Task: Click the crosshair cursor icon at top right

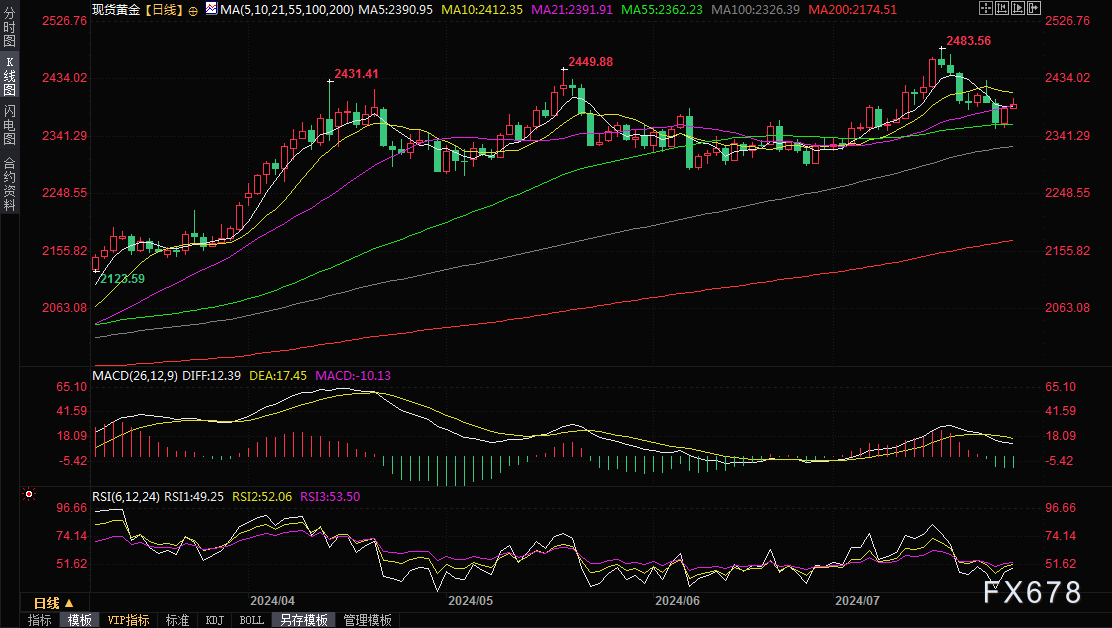Action: 986,9
